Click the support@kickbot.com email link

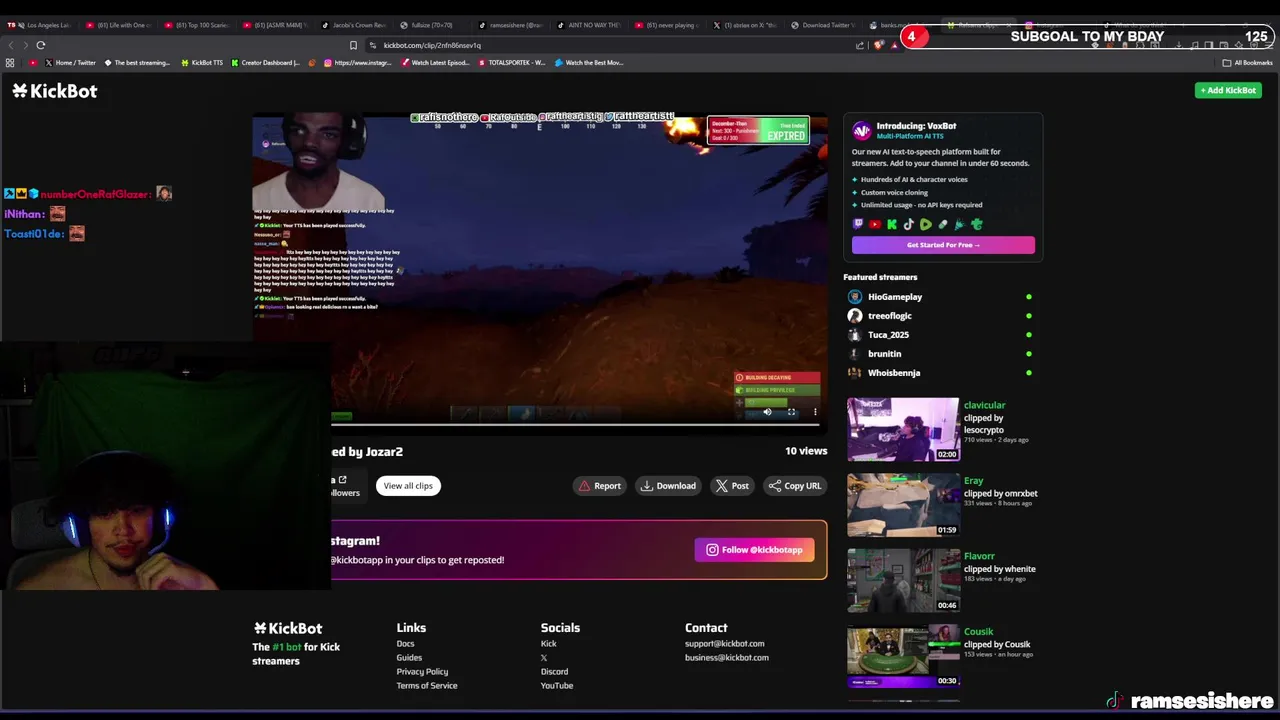[x=724, y=644]
